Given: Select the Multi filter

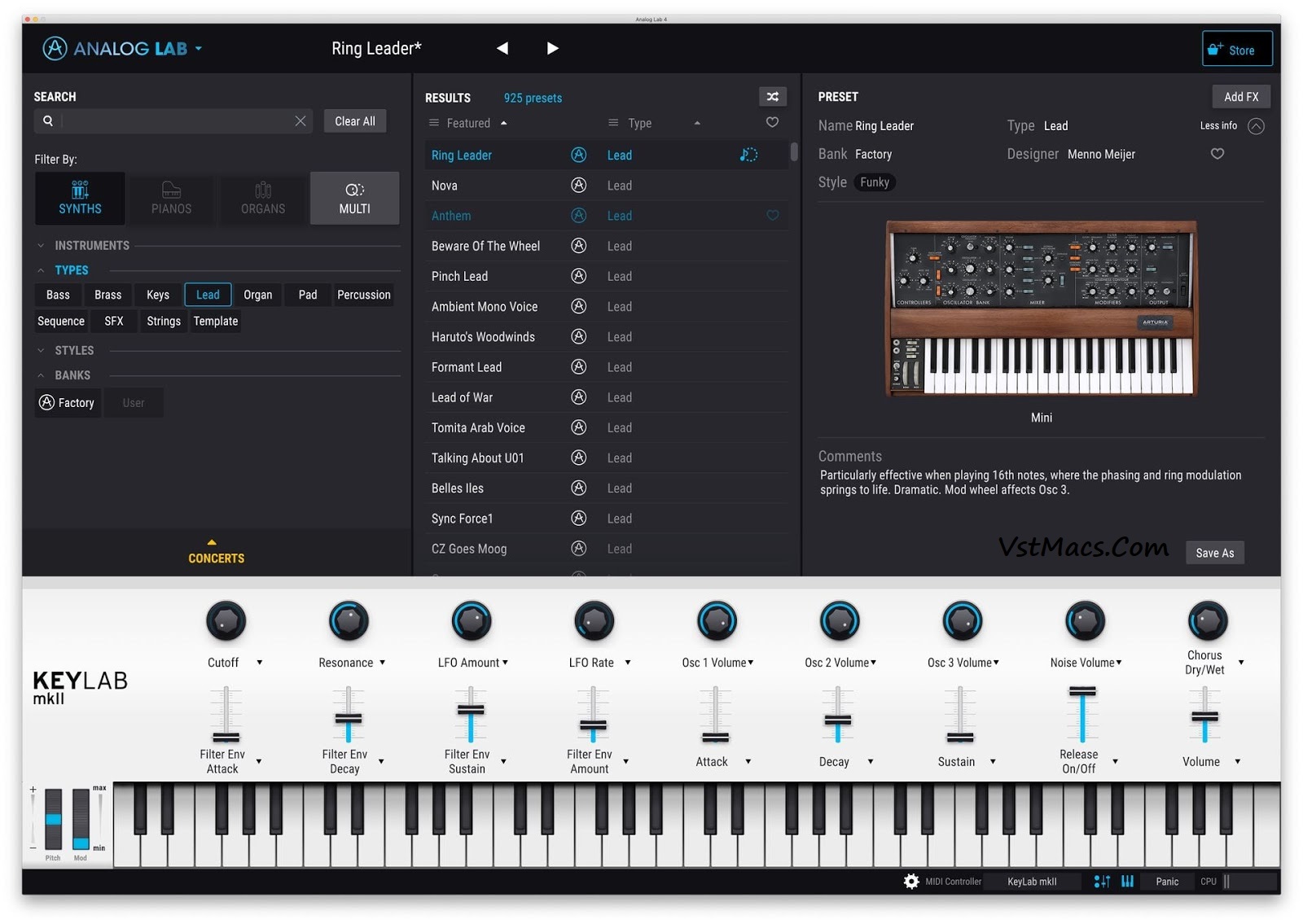Looking at the screenshot, I should tap(354, 198).
